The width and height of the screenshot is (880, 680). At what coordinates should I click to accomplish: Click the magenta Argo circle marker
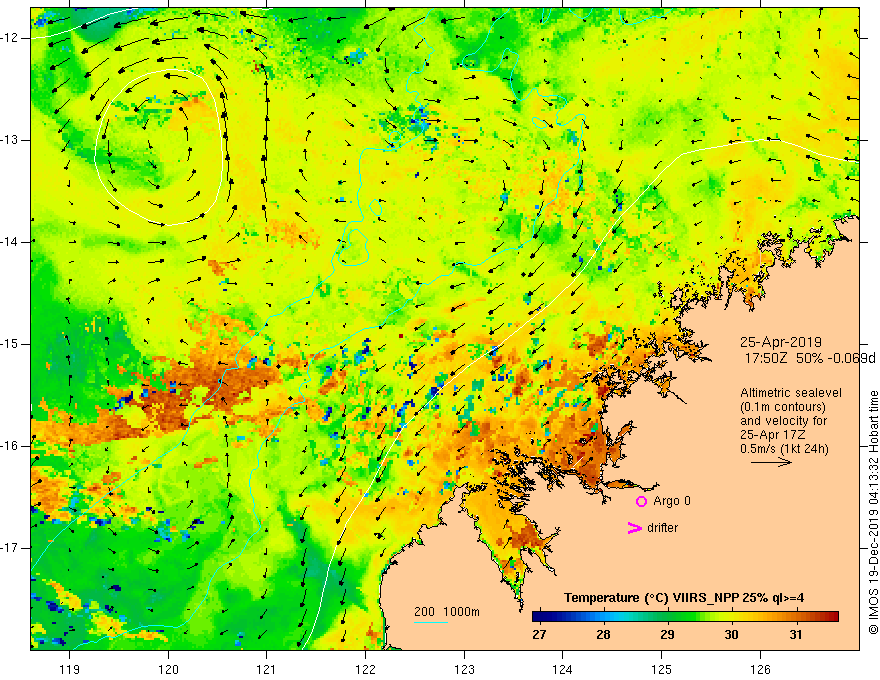coord(641,501)
